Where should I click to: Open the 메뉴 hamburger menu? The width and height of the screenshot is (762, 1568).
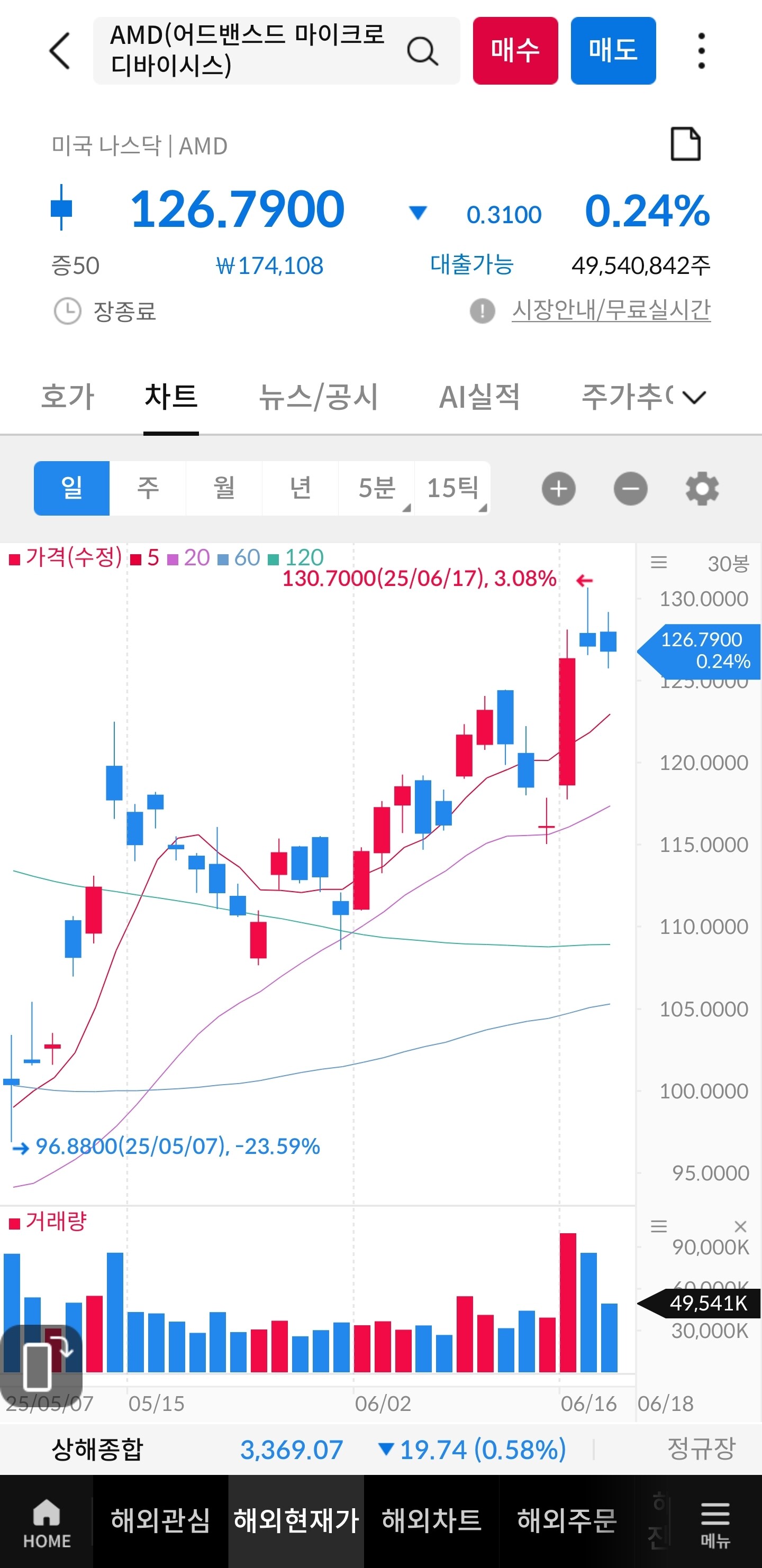click(x=715, y=1524)
